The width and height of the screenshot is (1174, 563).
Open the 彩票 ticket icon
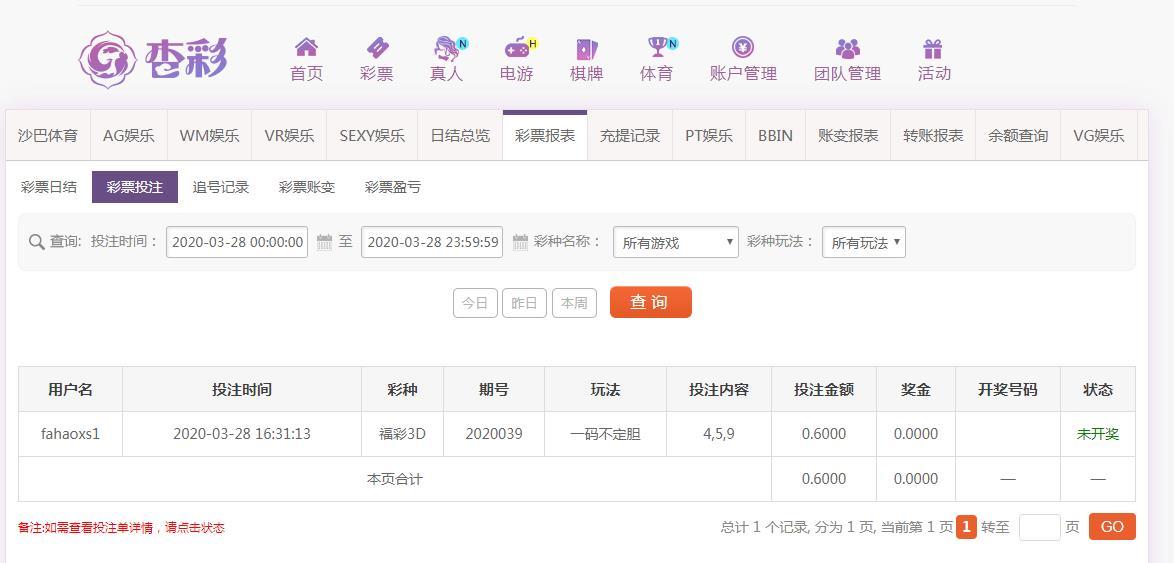(x=377, y=48)
